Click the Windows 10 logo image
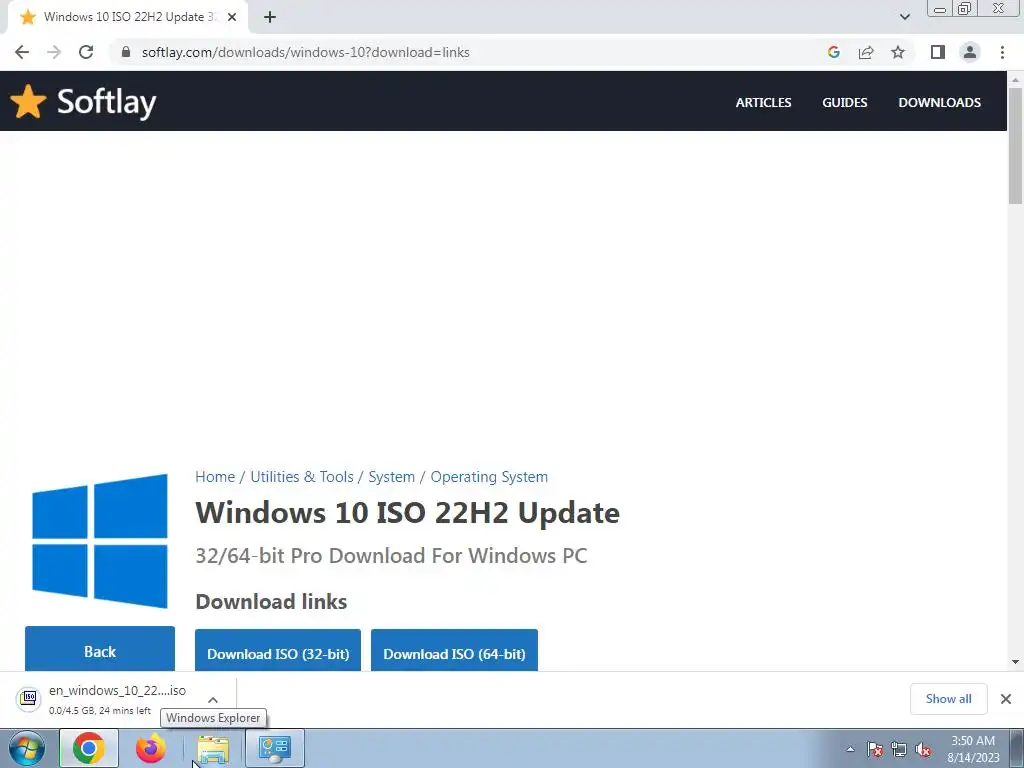 pyautogui.click(x=99, y=541)
